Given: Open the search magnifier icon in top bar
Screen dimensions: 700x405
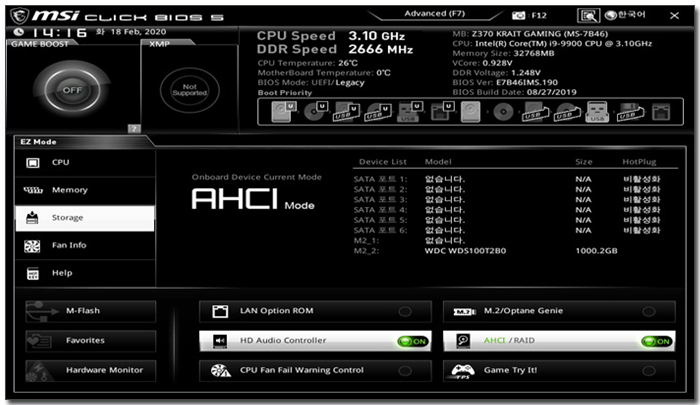Looking at the screenshot, I should coord(588,16).
